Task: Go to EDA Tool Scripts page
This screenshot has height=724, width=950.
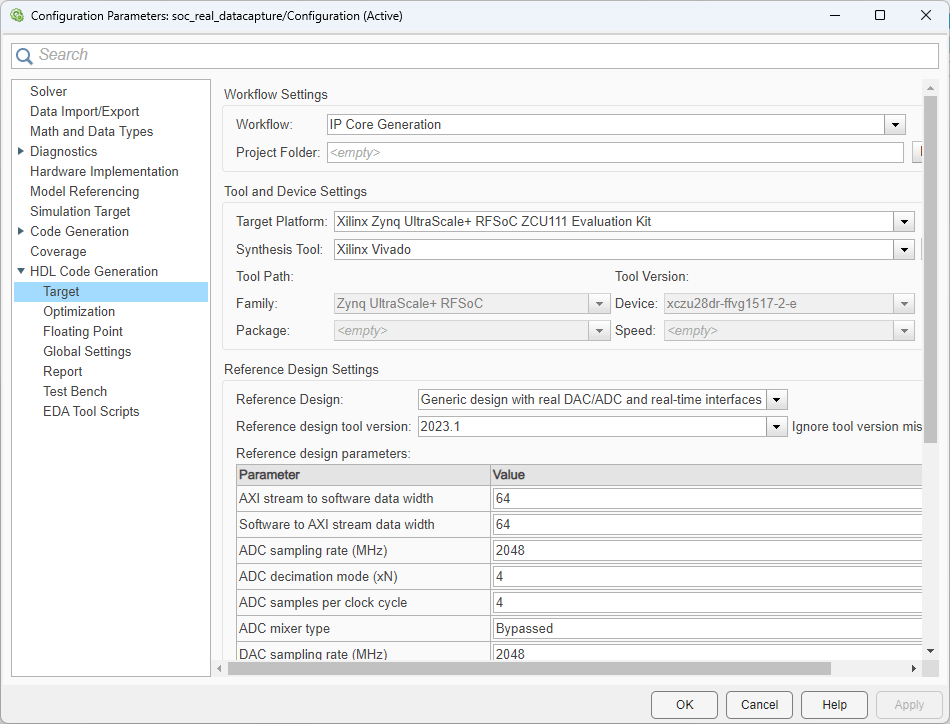Action: click(x=91, y=411)
